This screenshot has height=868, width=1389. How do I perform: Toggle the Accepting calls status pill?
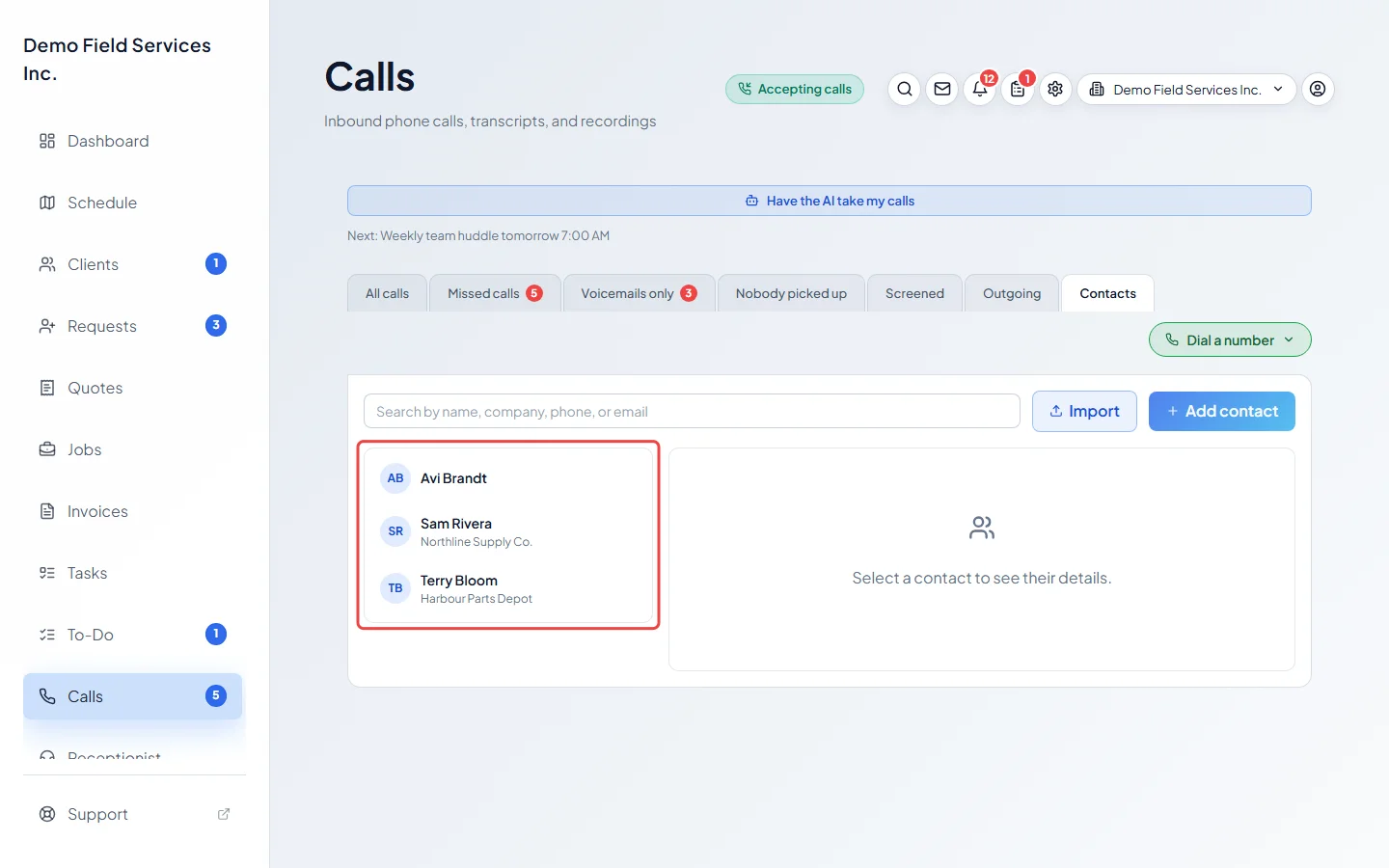[795, 89]
